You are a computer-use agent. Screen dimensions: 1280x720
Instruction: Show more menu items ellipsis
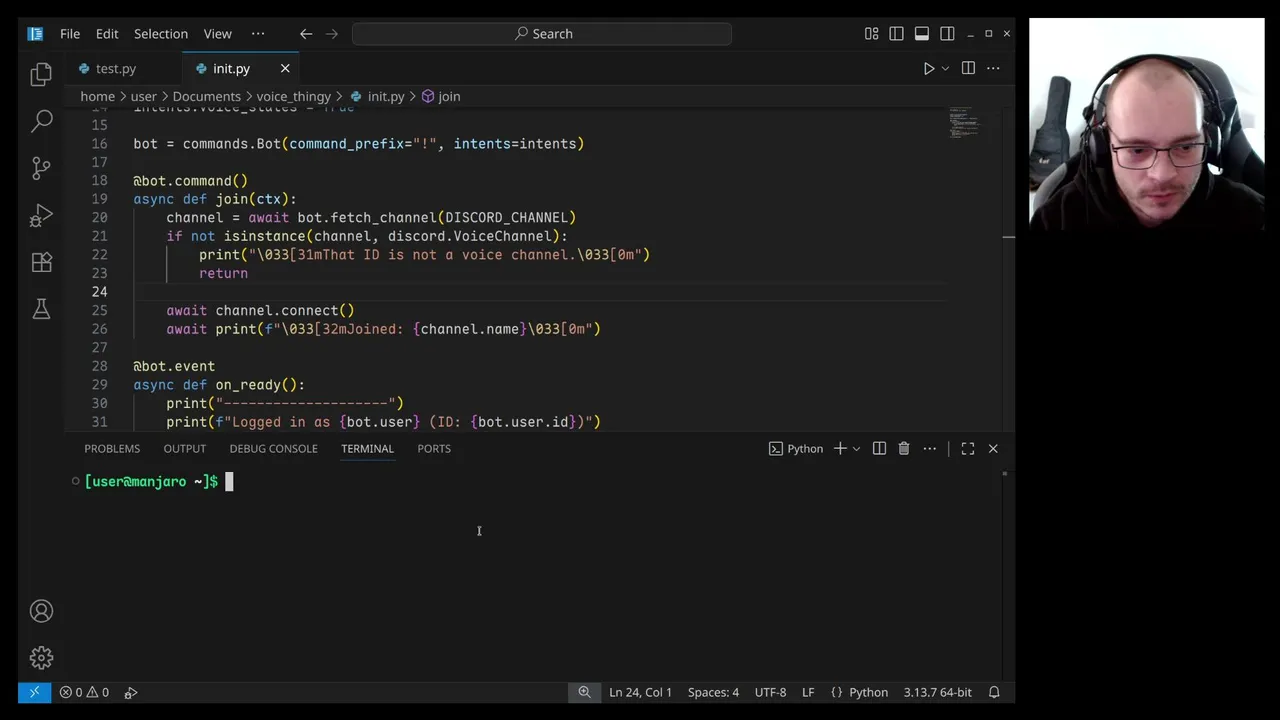click(x=258, y=33)
